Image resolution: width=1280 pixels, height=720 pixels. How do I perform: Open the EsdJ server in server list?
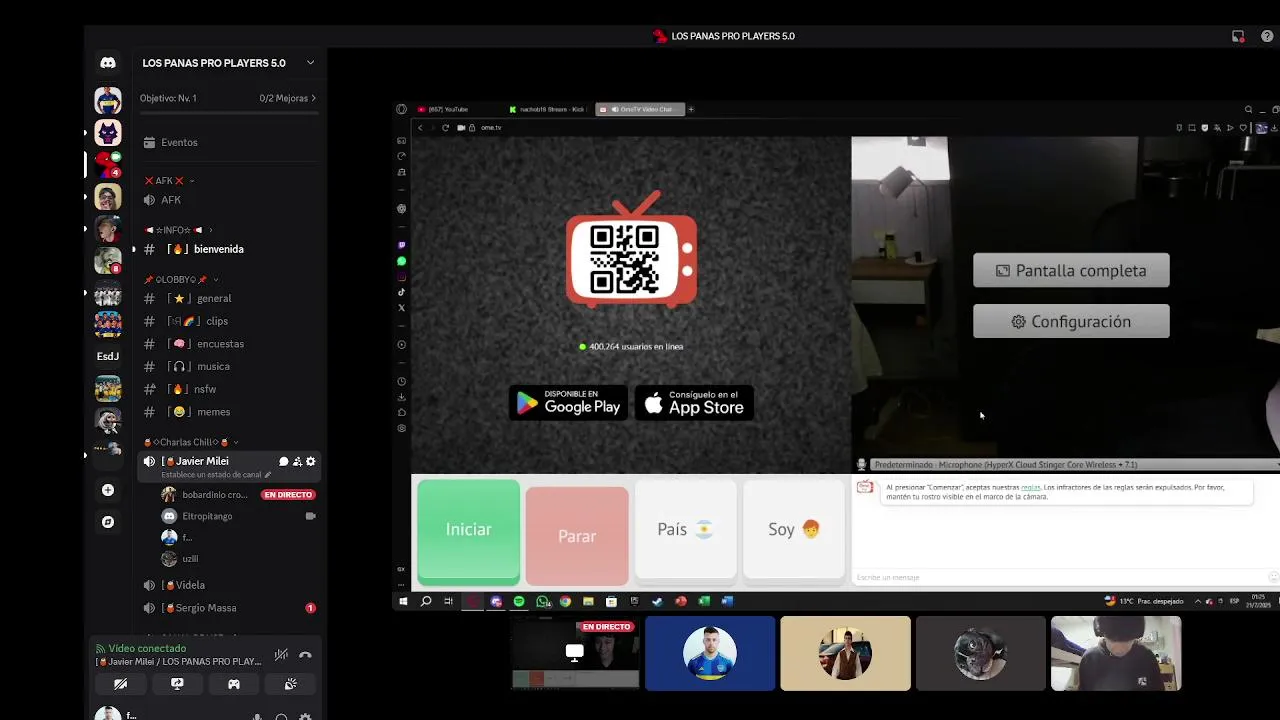(108, 356)
